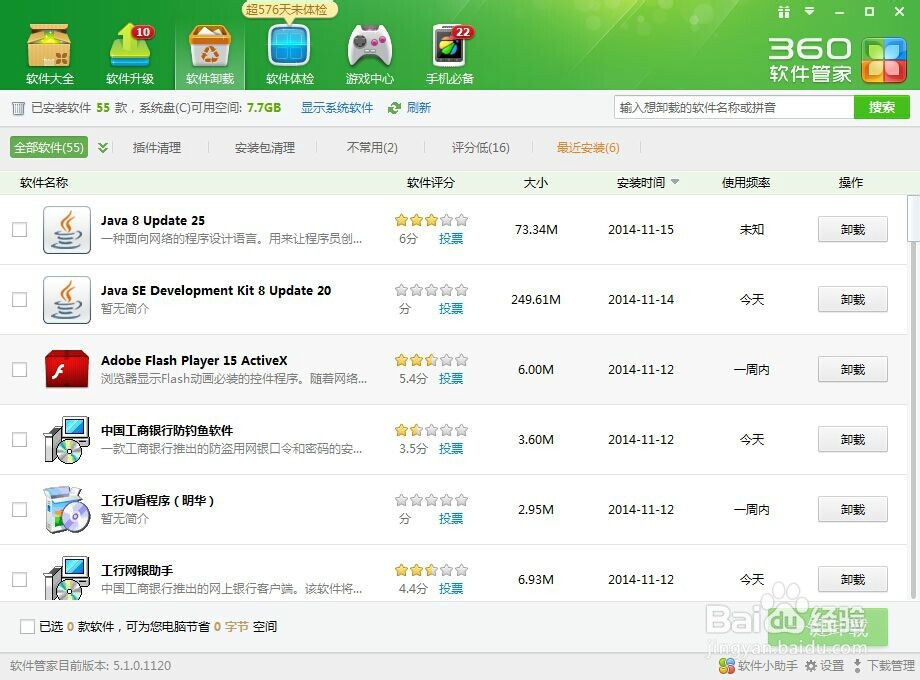Viewport: 920px width, 680px height.
Task: Click 投票 link for Java SE Development Kit
Action: [451, 309]
